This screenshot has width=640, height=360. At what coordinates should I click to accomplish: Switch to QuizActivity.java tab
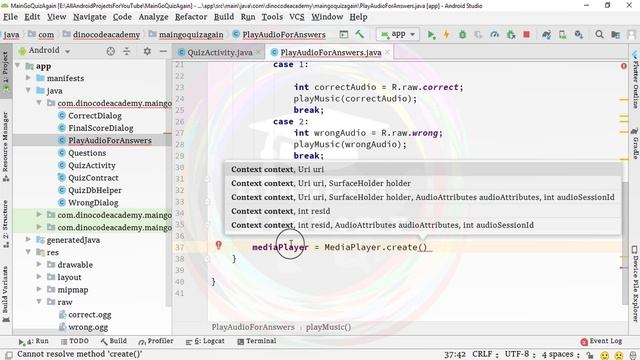coord(220,52)
